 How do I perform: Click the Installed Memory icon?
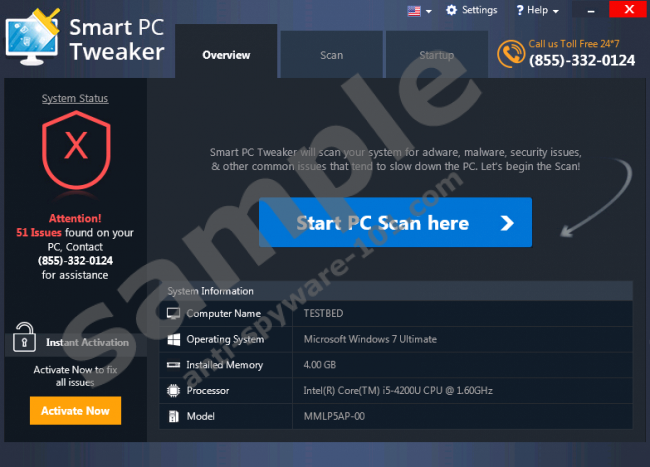(x=173, y=365)
